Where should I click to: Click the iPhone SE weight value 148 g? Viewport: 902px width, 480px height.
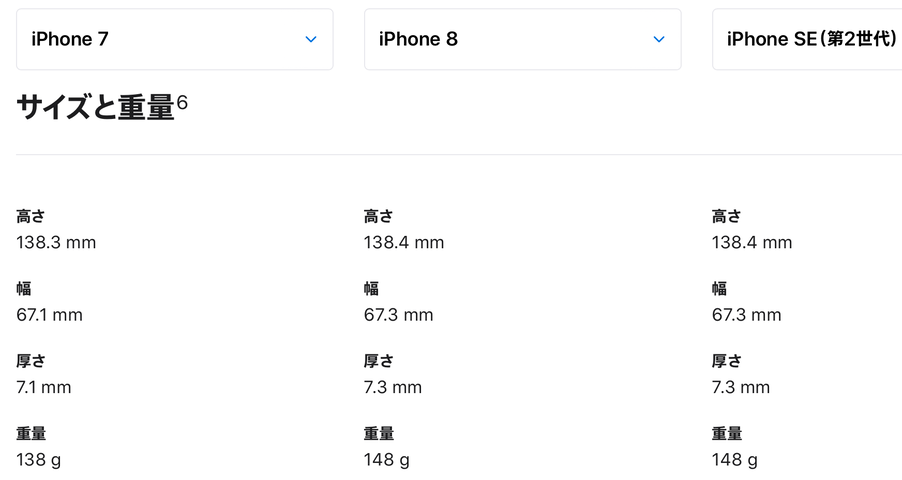[735, 460]
